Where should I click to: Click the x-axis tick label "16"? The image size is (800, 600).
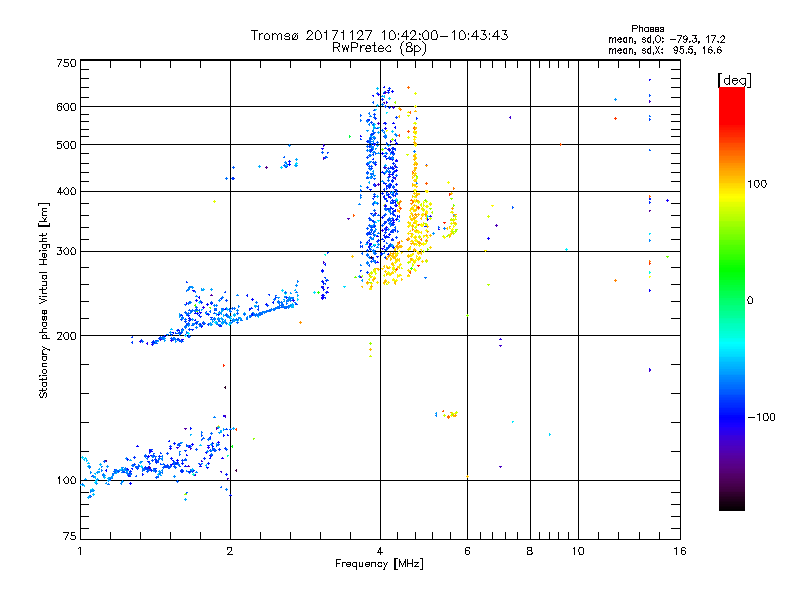[679, 551]
